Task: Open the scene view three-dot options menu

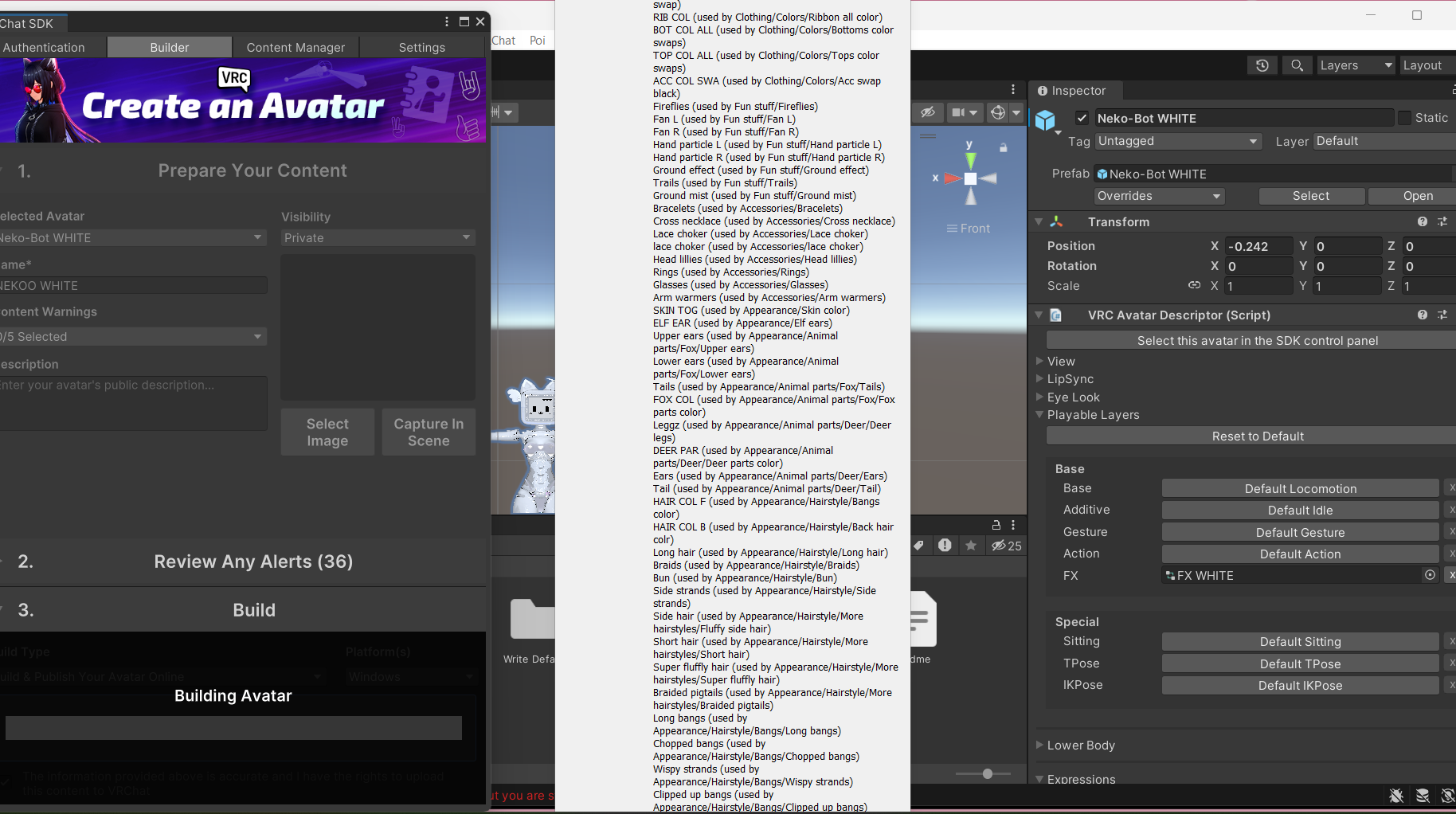Action: coord(1013,89)
